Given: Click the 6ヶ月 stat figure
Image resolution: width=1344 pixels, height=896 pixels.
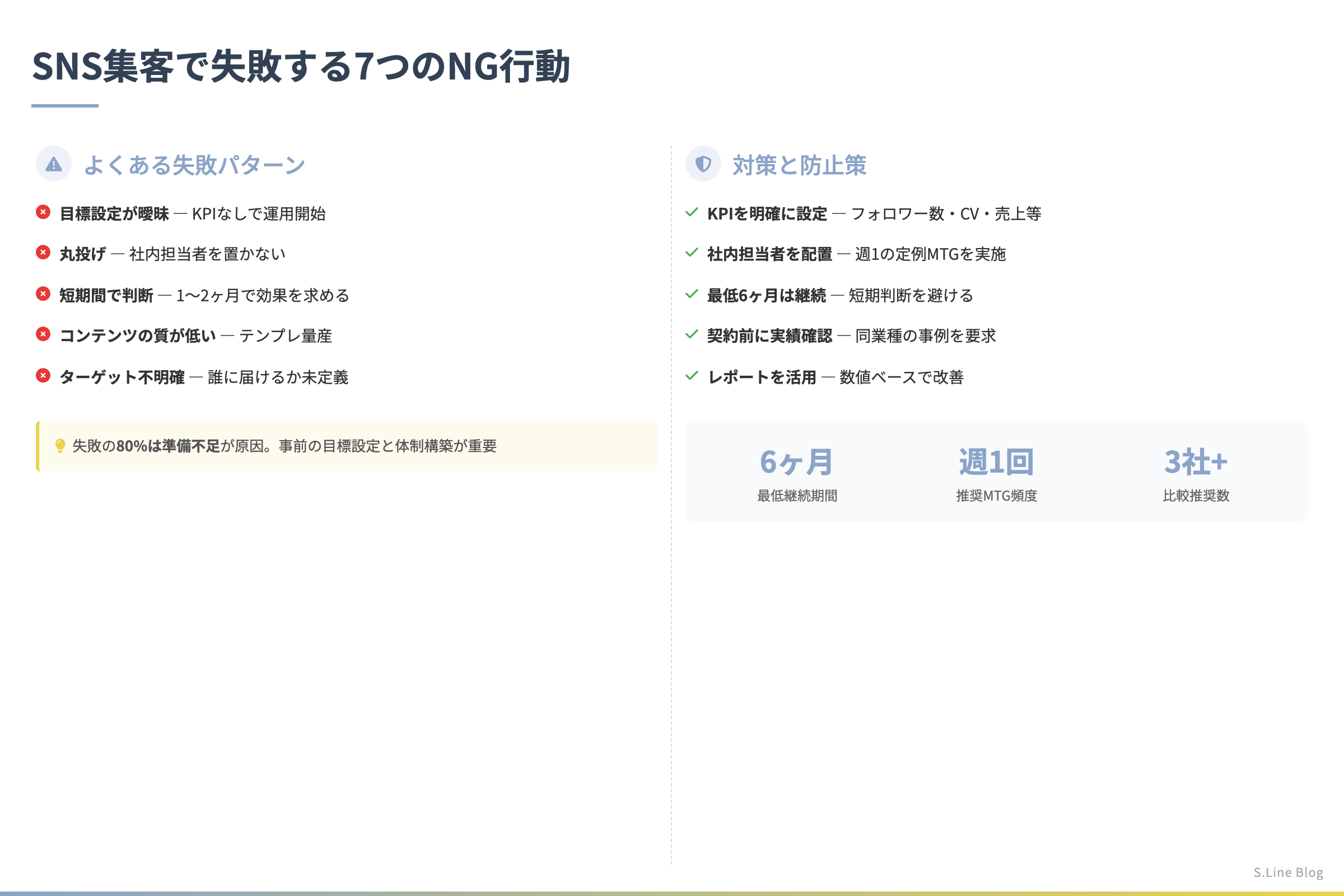Looking at the screenshot, I should (x=796, y=461).
